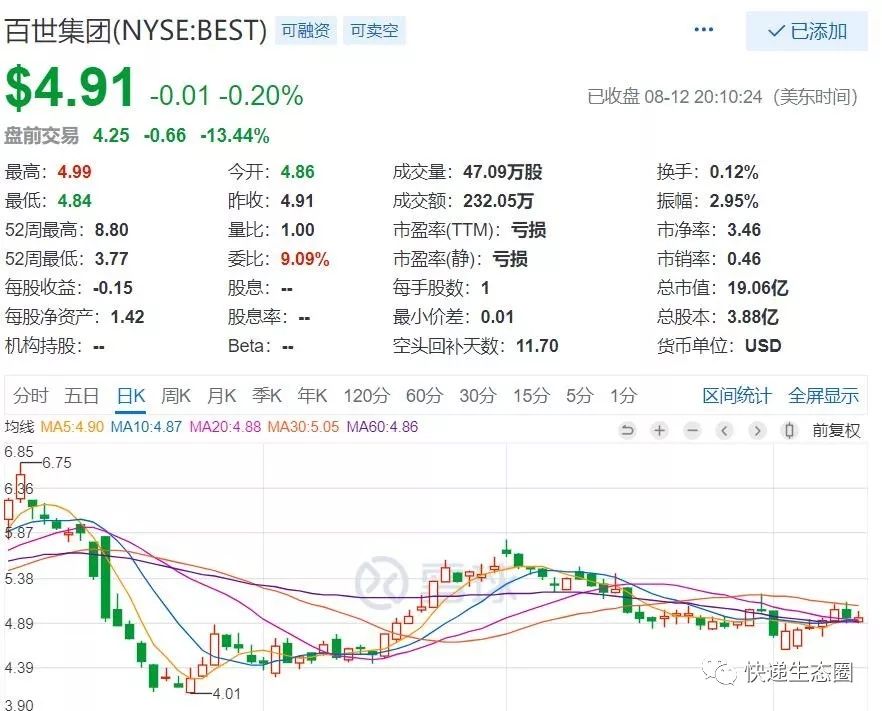Zoom in on chart using plus icon
Image resolution: width=882 pixels, height=711 pixels.
[660, 431]
